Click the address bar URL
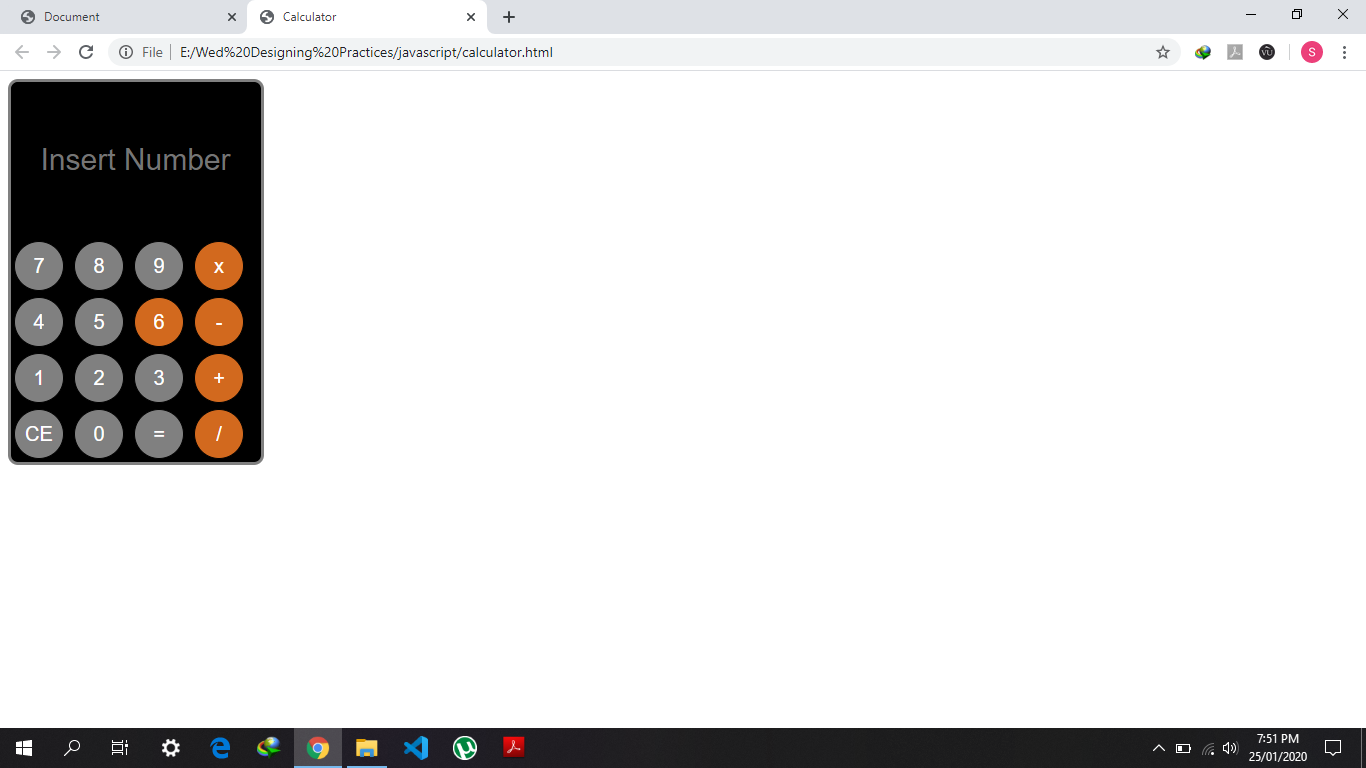 click(x=367, y=52)
